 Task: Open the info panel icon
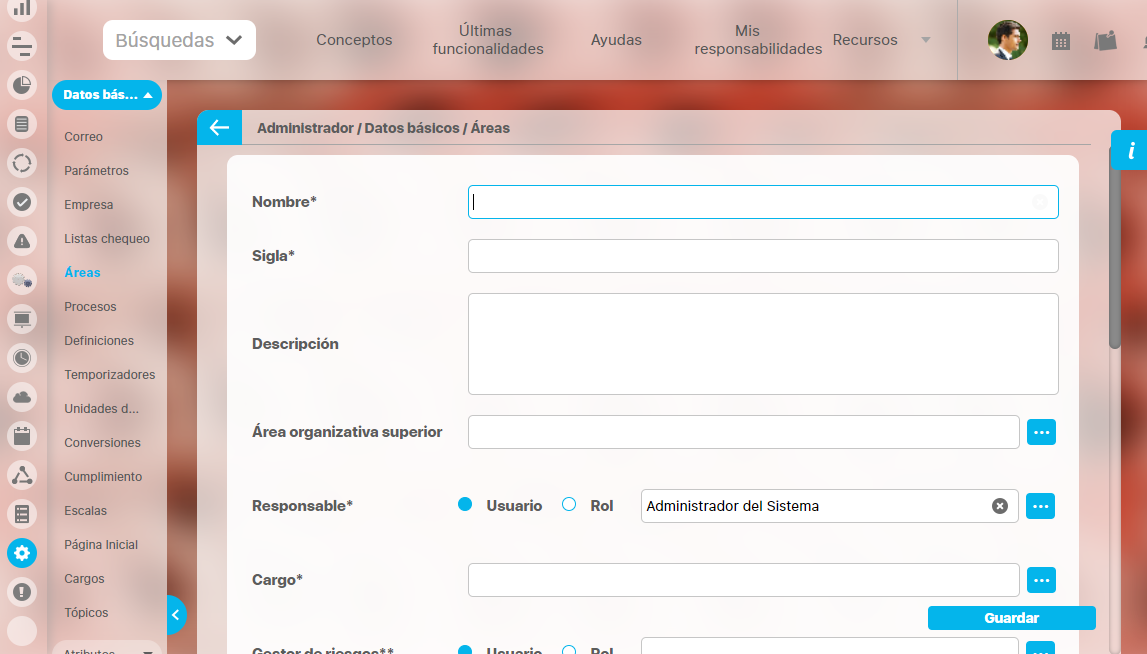(1131, 151)
